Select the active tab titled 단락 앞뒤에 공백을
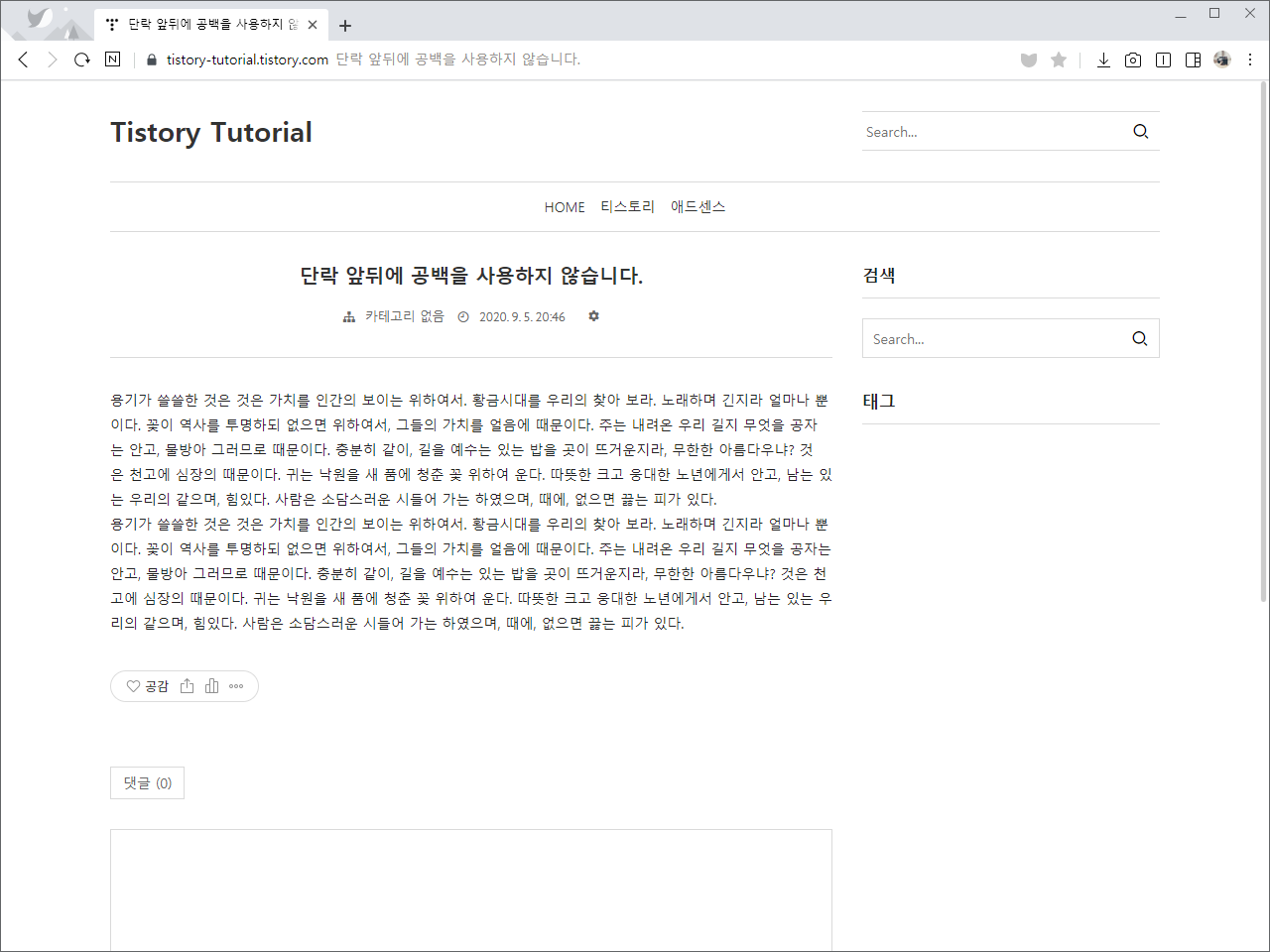1270x952 pixels. [x=211, y=25]
